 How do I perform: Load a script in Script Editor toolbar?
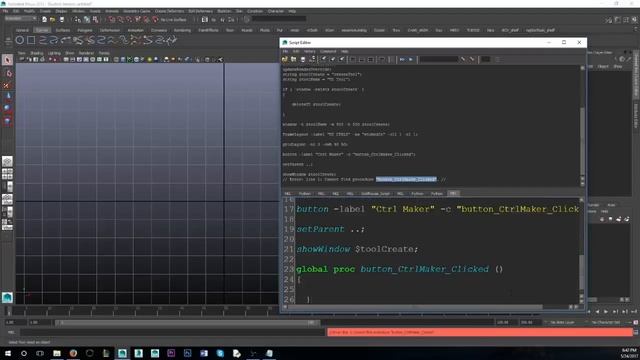click(x=285, y=60)
